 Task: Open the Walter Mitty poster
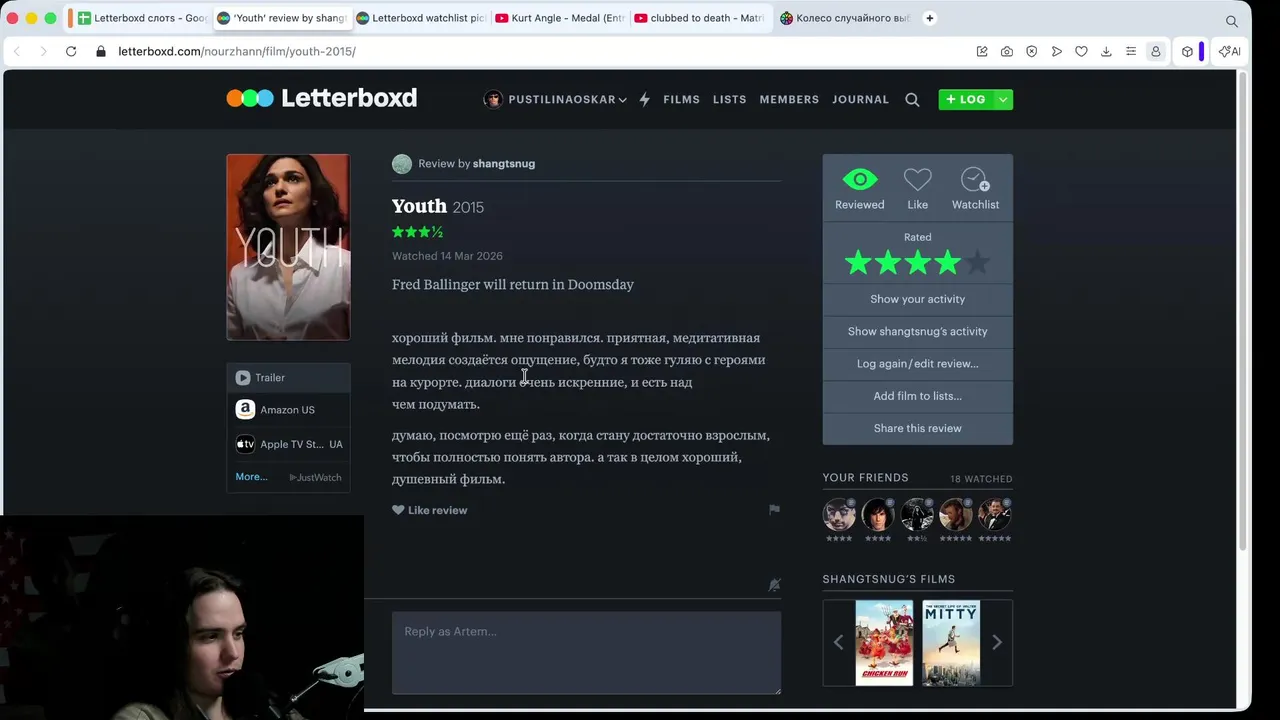click(x=950, y=643)
